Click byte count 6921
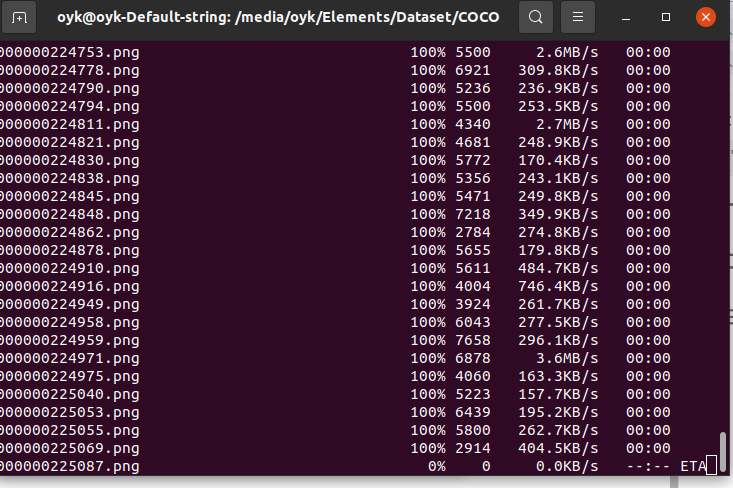This screenshot has width=733, height=488. click(x=473, y=71)
